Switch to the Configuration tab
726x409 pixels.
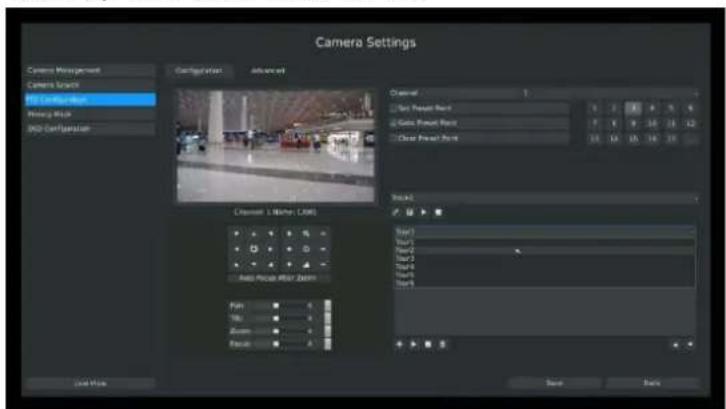coord(199,71)
